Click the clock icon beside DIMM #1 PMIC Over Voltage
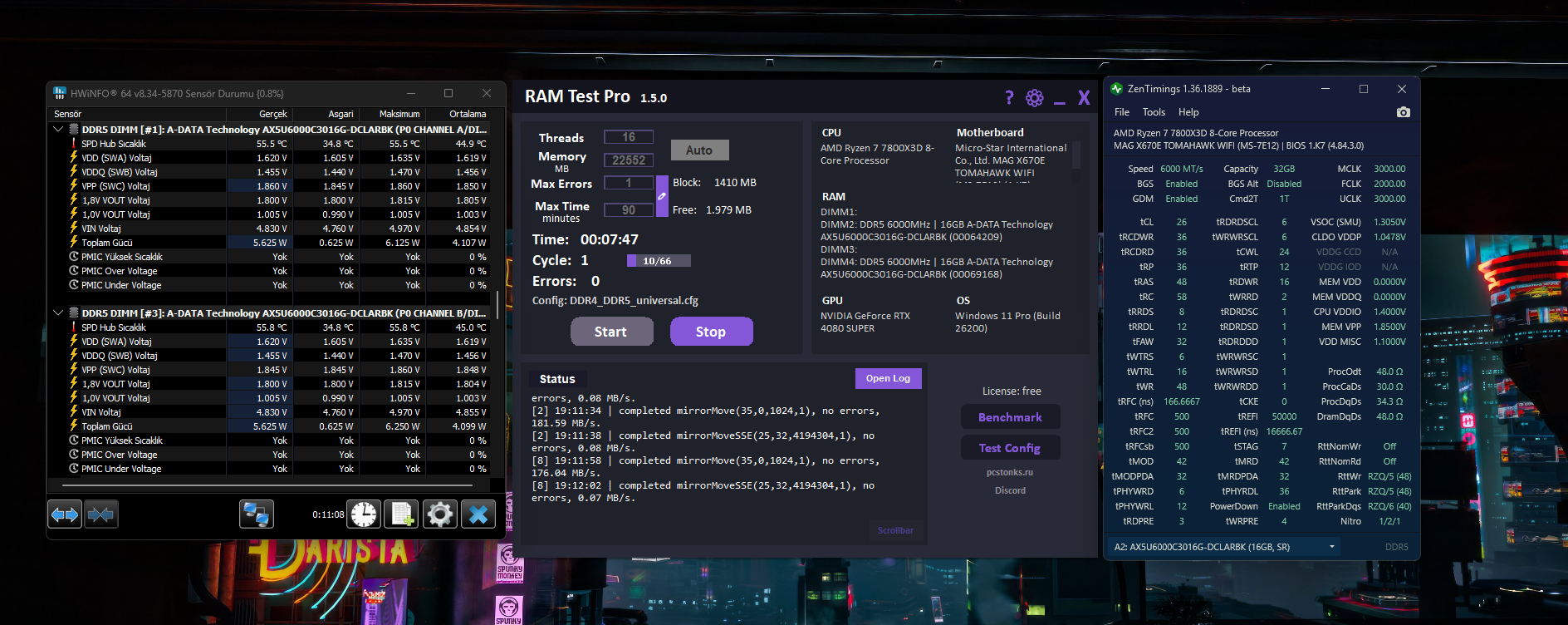Viewport: 1568px width, 625px height. pos(74,271)
